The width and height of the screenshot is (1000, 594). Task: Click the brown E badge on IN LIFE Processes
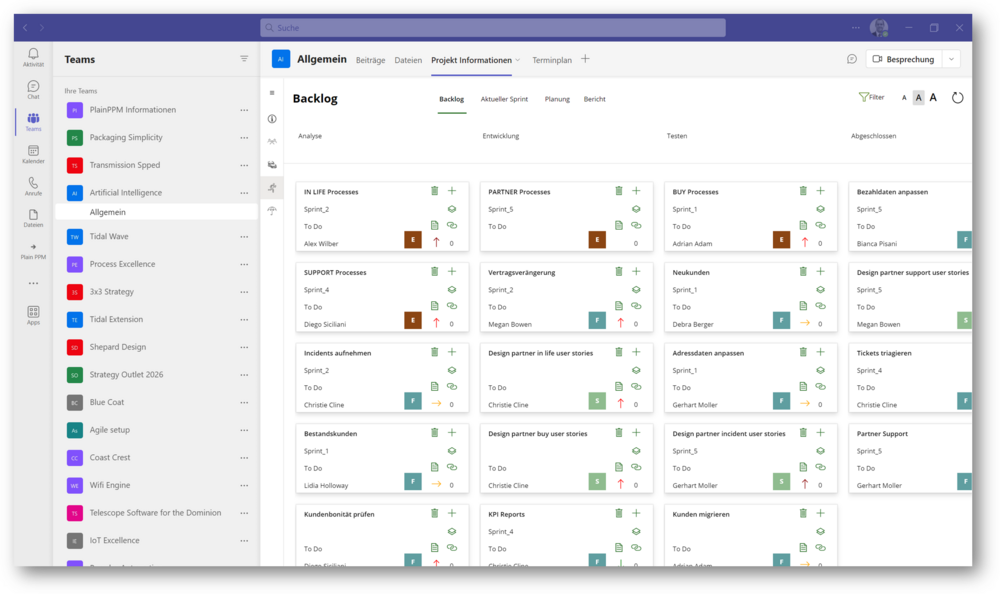[x=412, y=240]
